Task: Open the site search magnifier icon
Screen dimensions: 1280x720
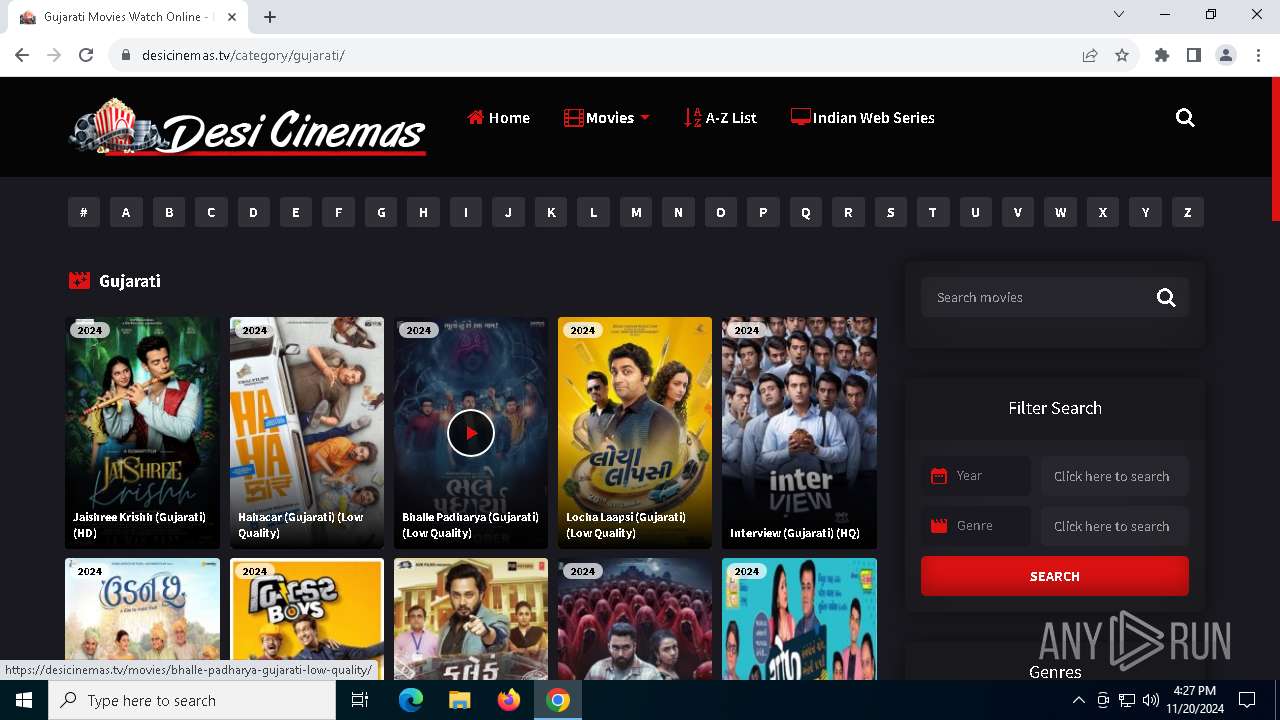Action: click(1185, 118)
